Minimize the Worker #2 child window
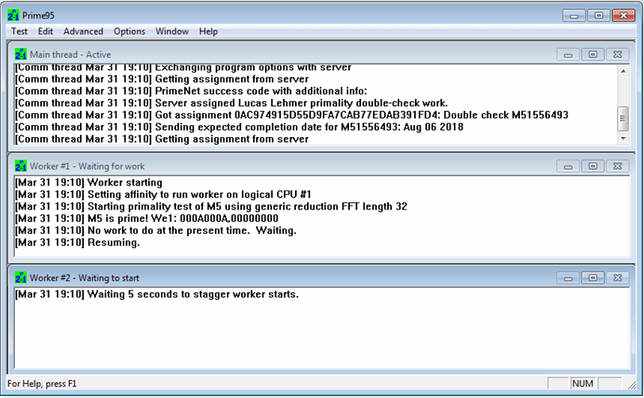Screen dimensions: 644x398 [x=568, y=278]
